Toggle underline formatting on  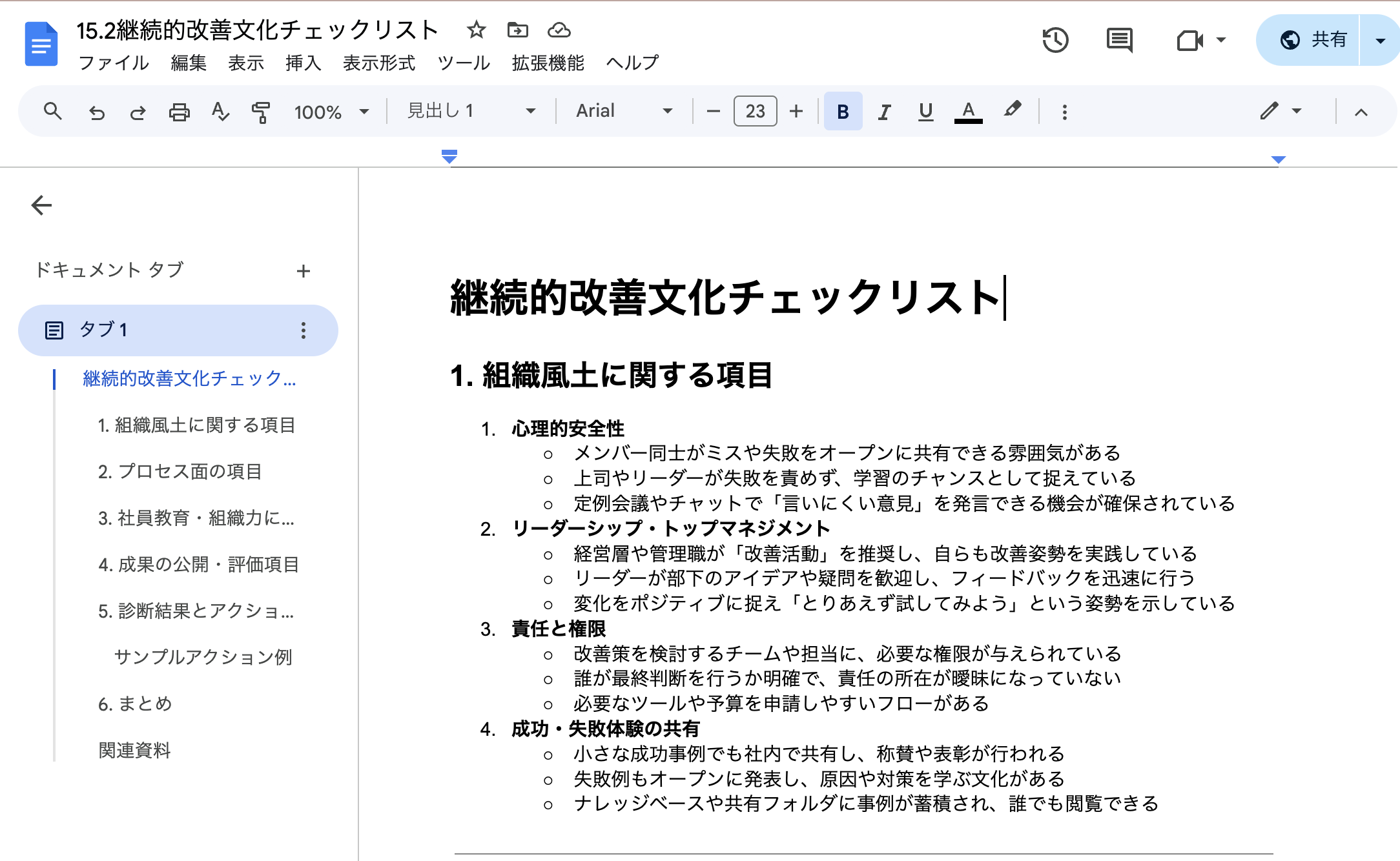[925, 110]
